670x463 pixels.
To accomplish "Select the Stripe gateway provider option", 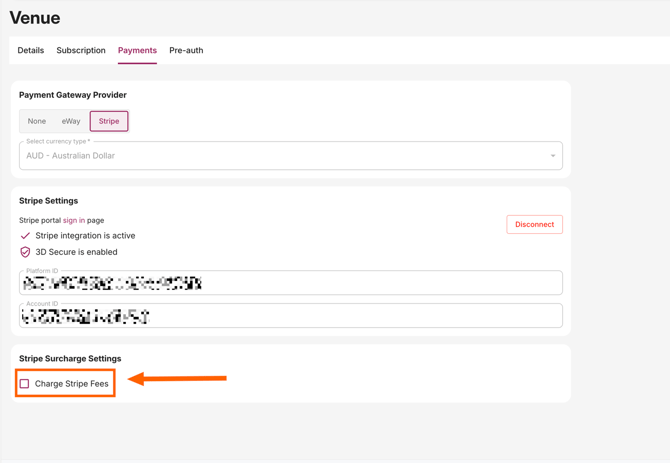I will point(109,121).
